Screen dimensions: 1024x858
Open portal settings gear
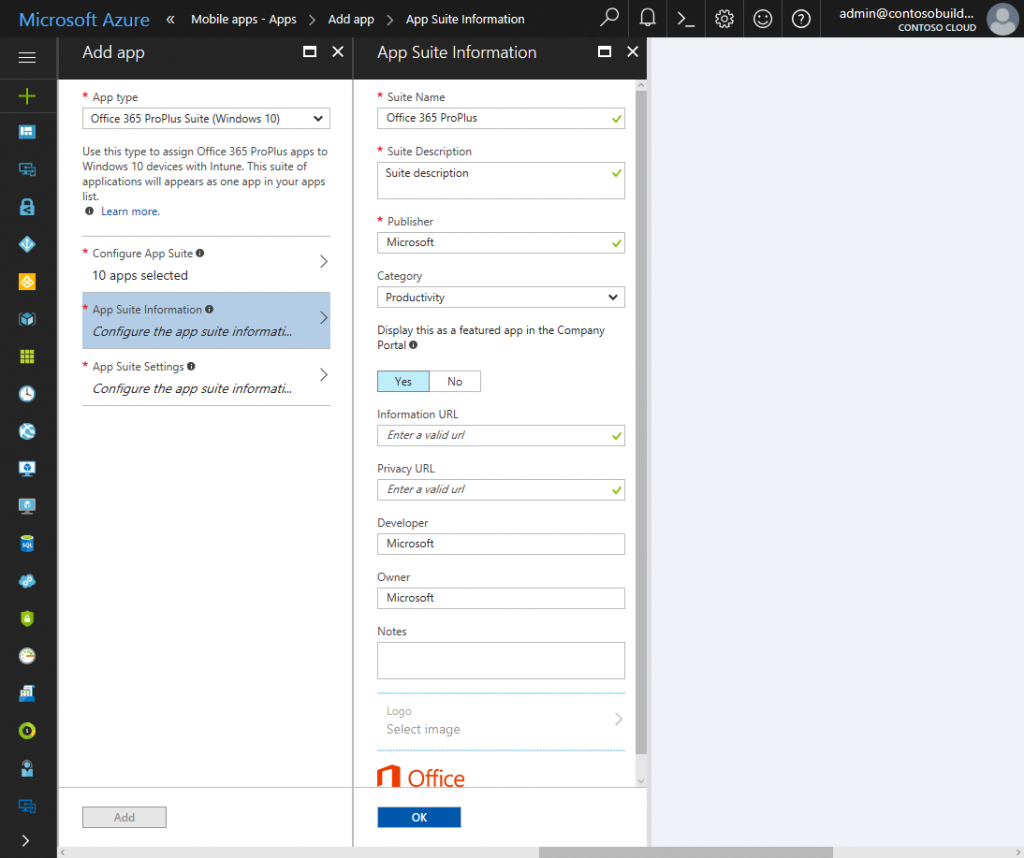click(724, 18)
